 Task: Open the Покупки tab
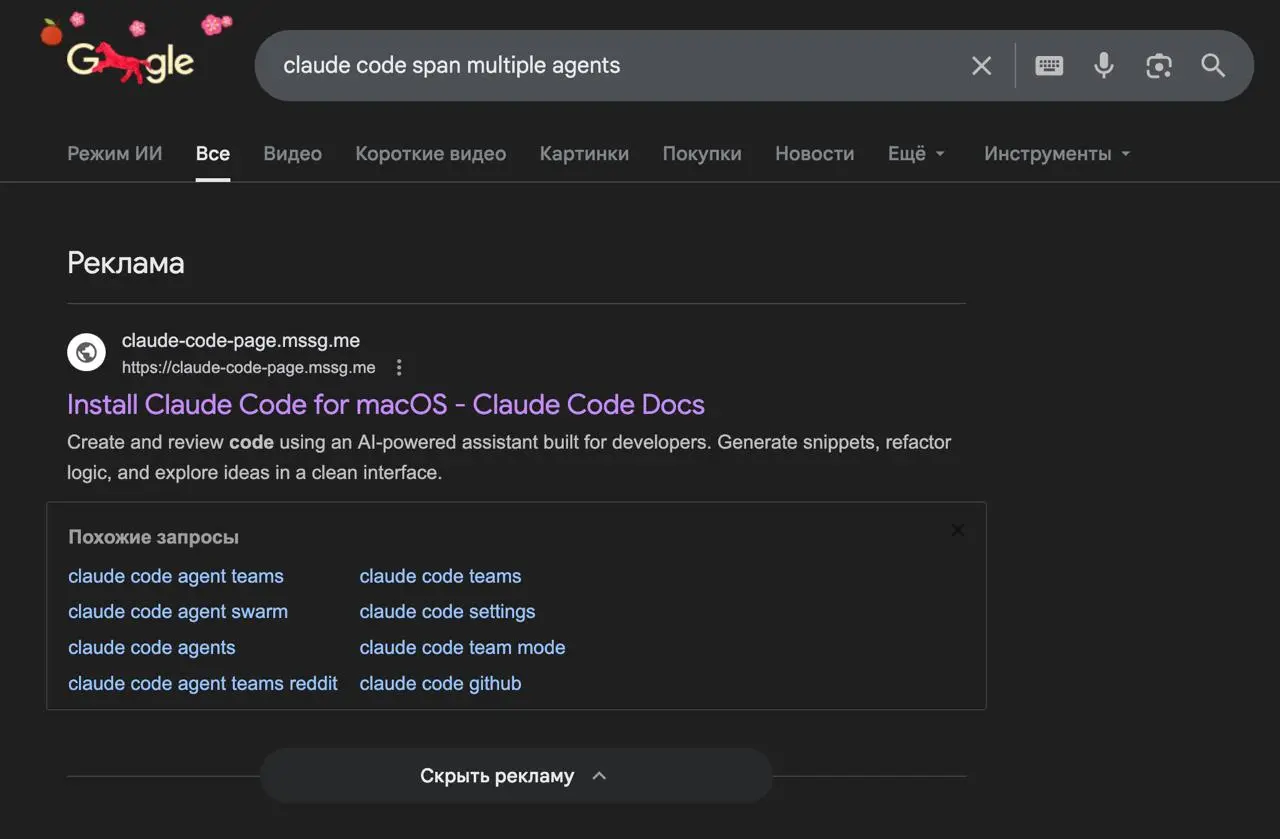[x=702, y=154]
